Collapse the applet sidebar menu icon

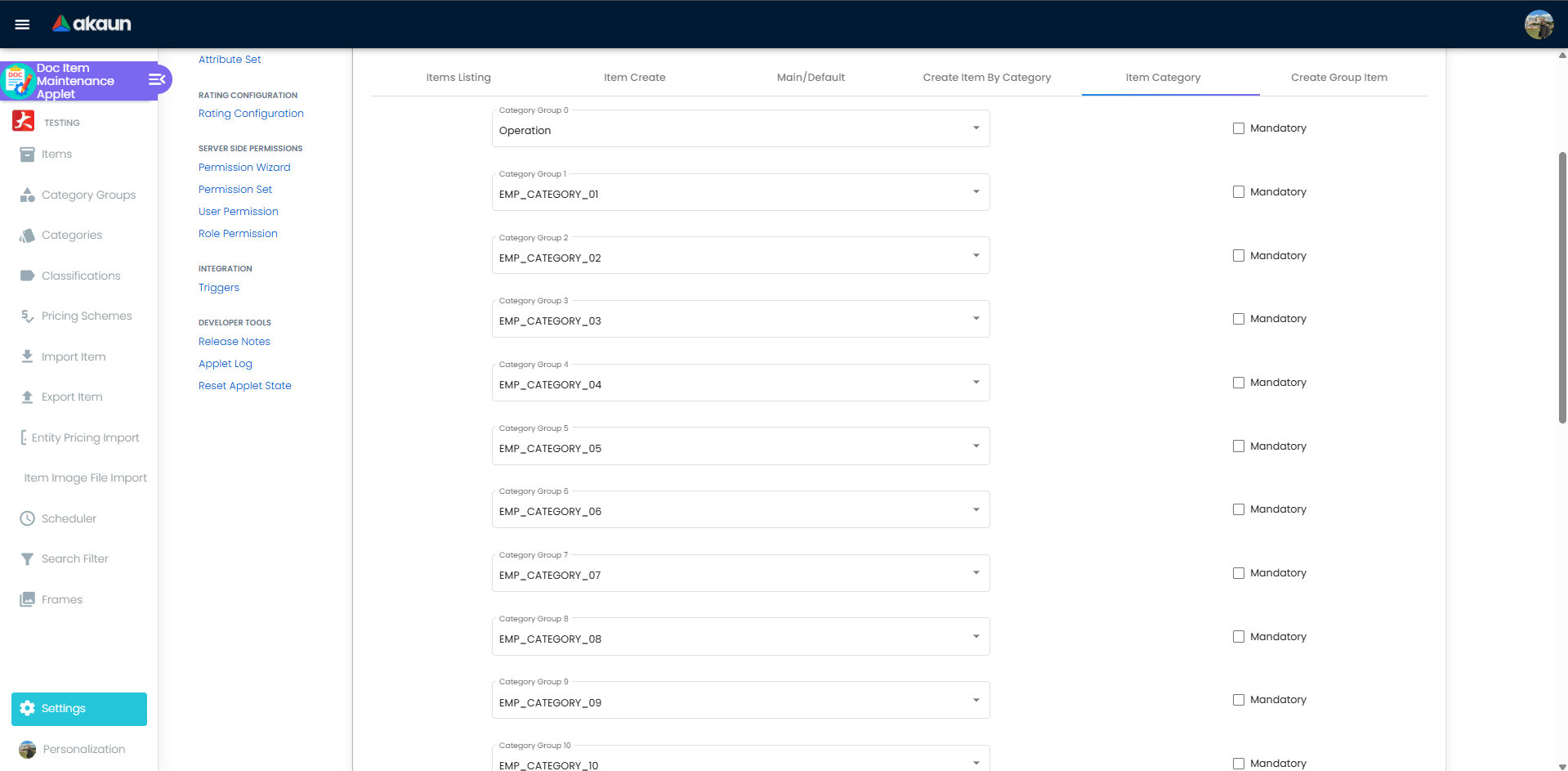coord(157,79)
